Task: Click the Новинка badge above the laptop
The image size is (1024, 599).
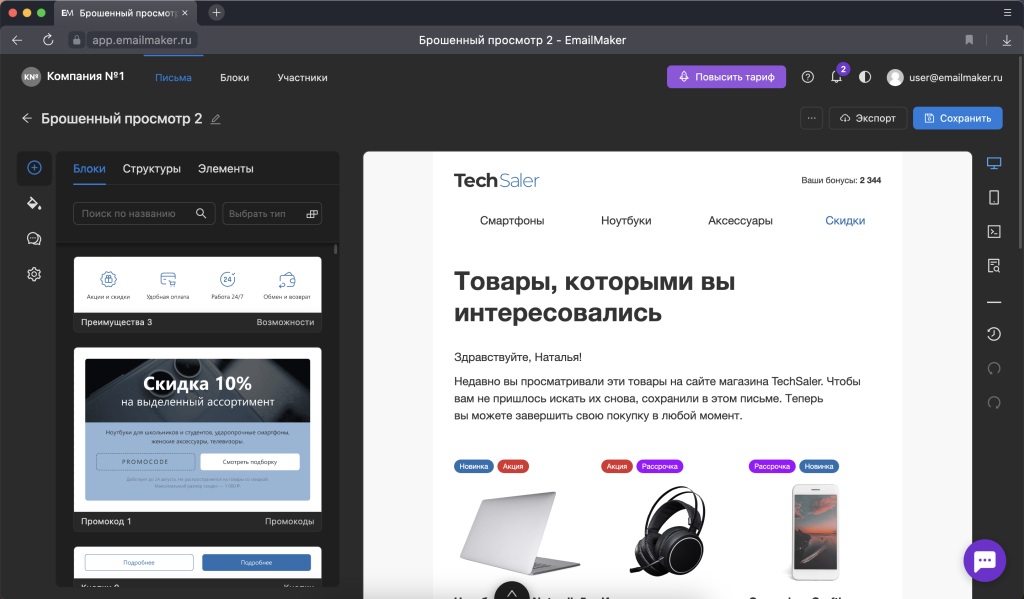Action: click(x=473, y=466)
